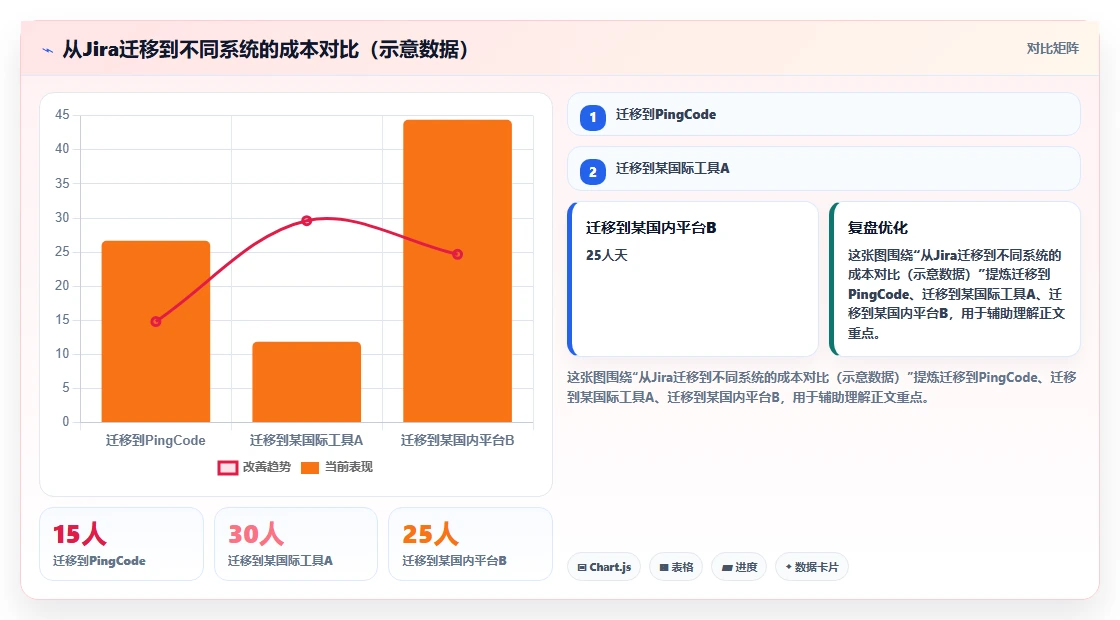Image resolution: width=1120 pixels, height=620 pixels.
Task: Click the icon in the 进度 tag
Action: pyautogui.click(x=726, y=568)
